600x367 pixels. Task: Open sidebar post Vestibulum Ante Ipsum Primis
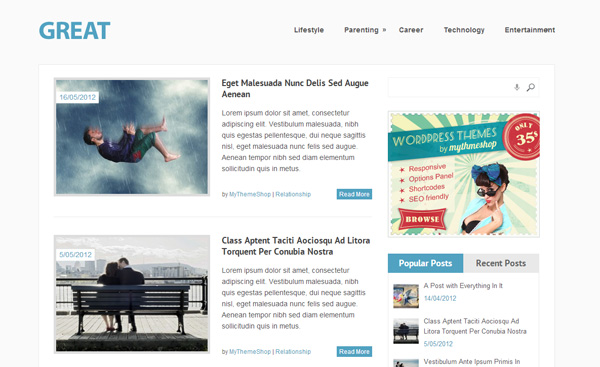coord(472,362)
